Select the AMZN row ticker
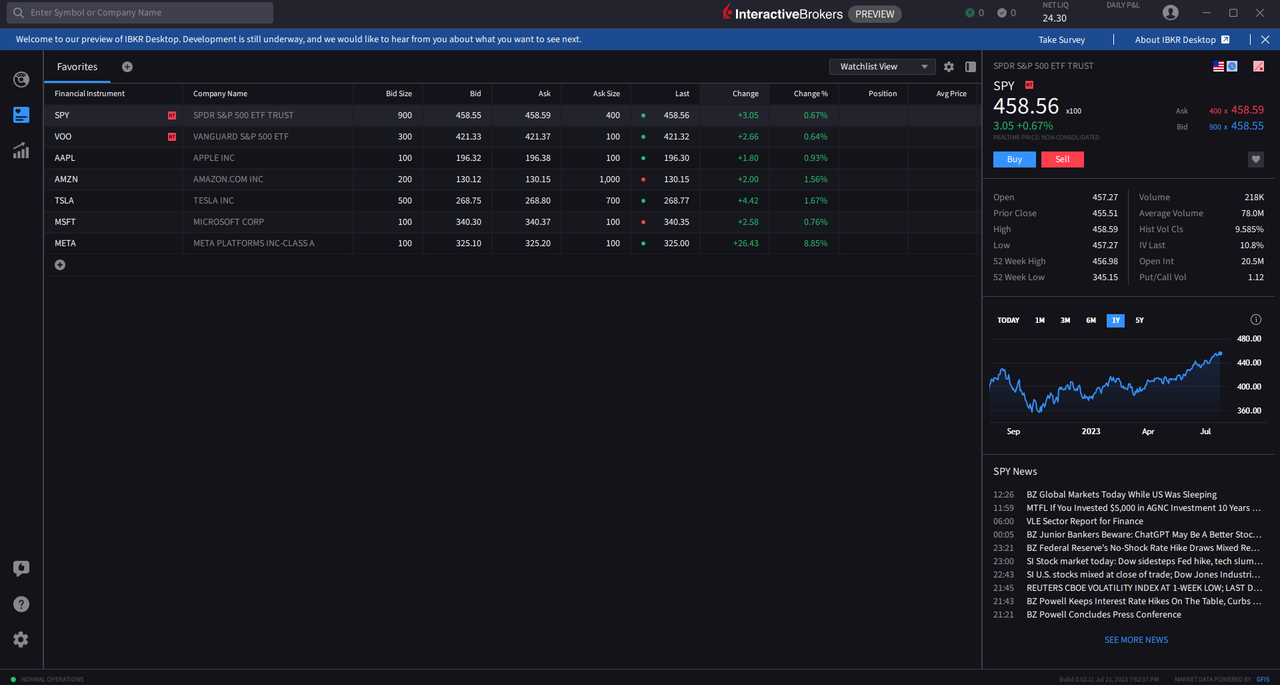 point(66,179)
